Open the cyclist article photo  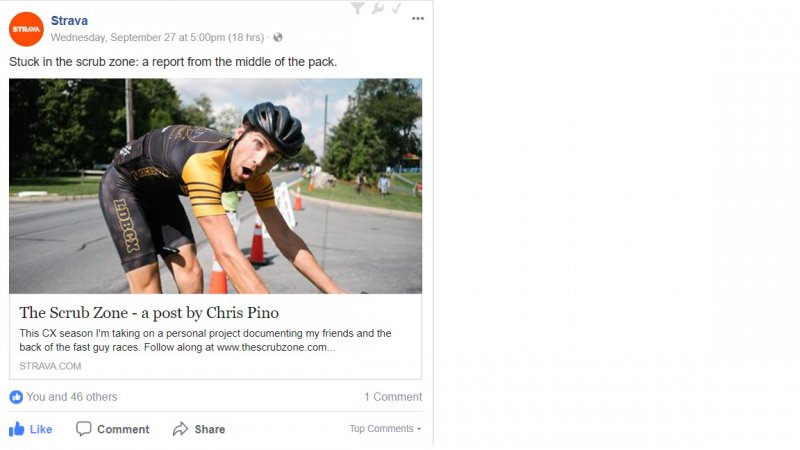click(215, 186)
